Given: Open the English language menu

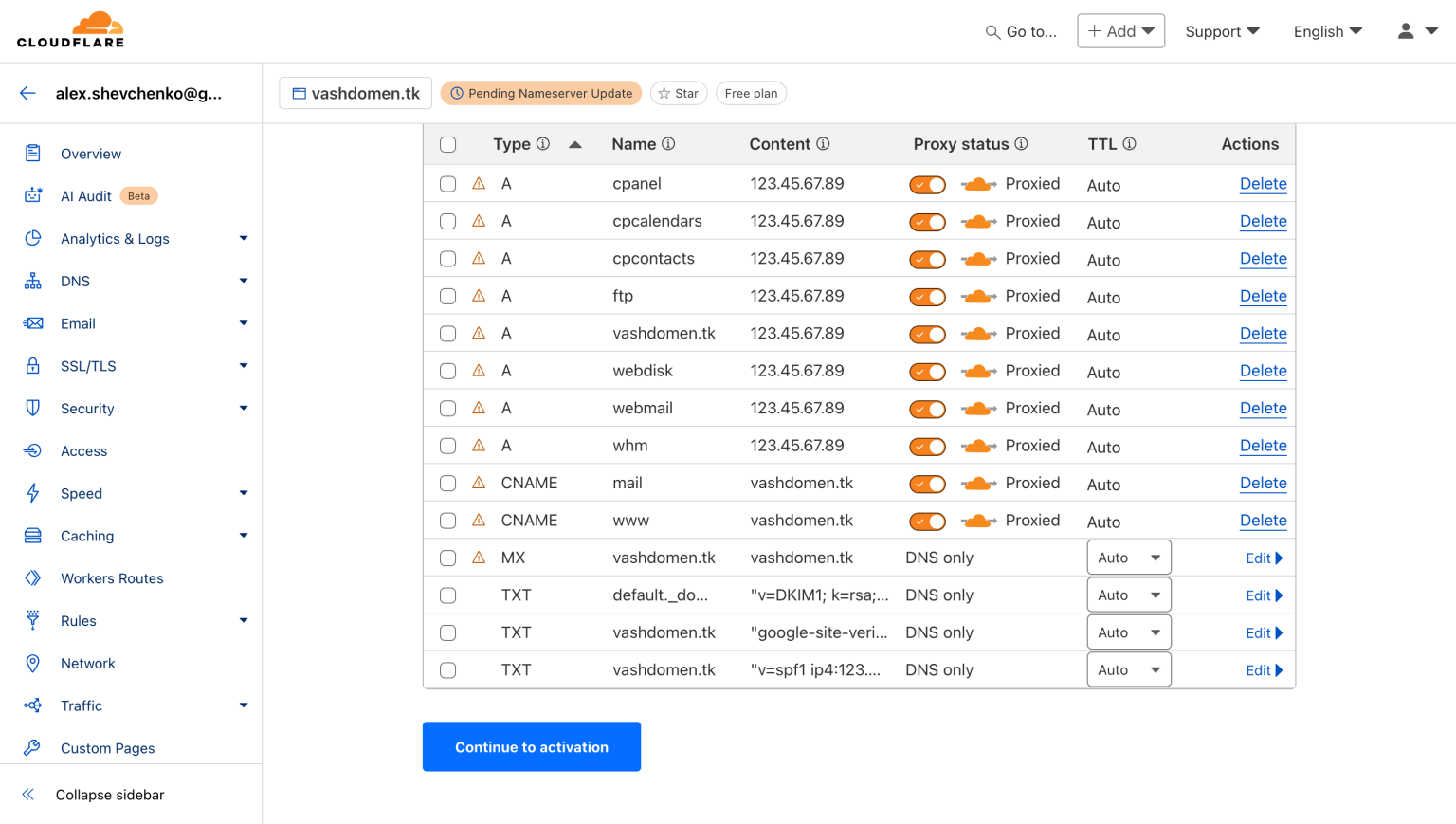Looking at the screenshot, I should 1326,31.
